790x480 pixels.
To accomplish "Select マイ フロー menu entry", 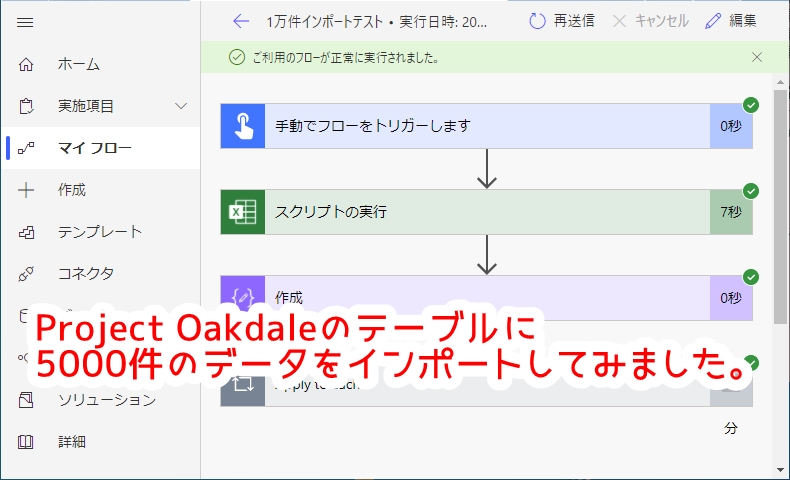I will point(95,148).
